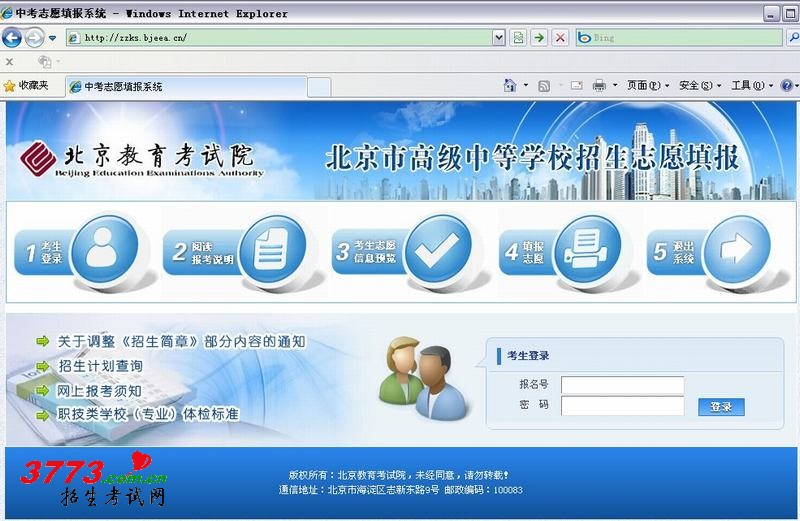
Task: Open 阅读报考说明 step 2 document icon
Action: click(x=268, y=250)
